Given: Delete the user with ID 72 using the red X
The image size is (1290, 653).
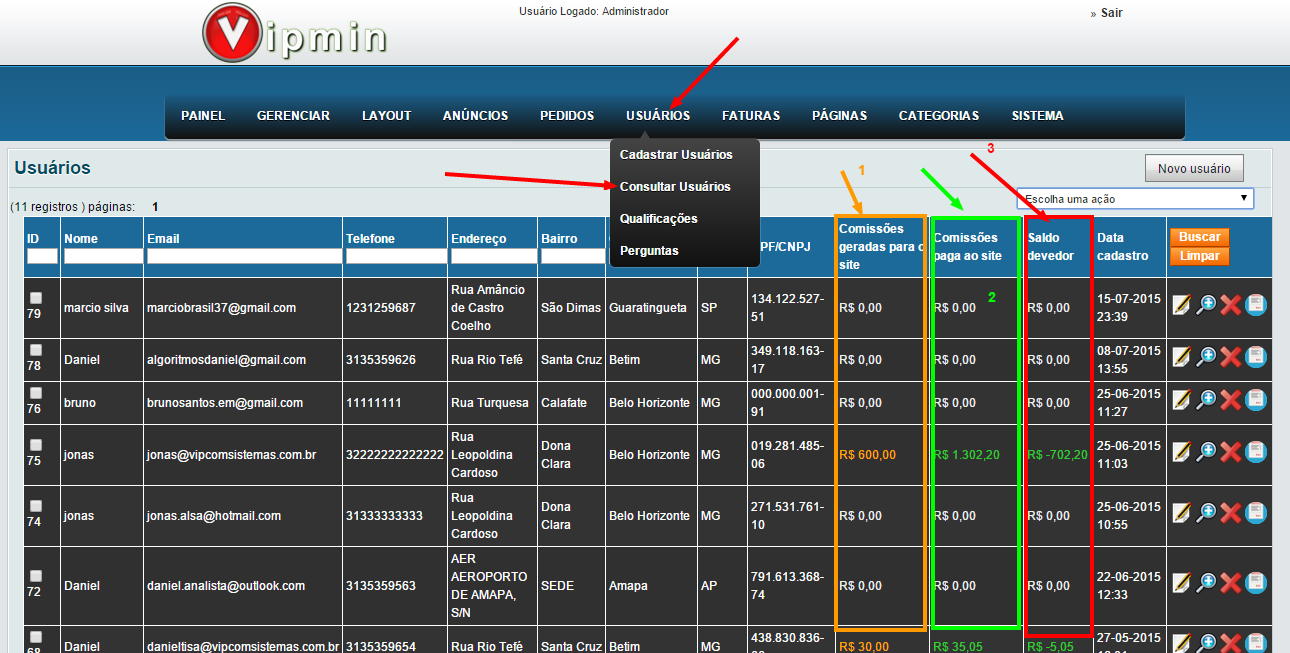Looking at the screenshot, I should 1231,583.
